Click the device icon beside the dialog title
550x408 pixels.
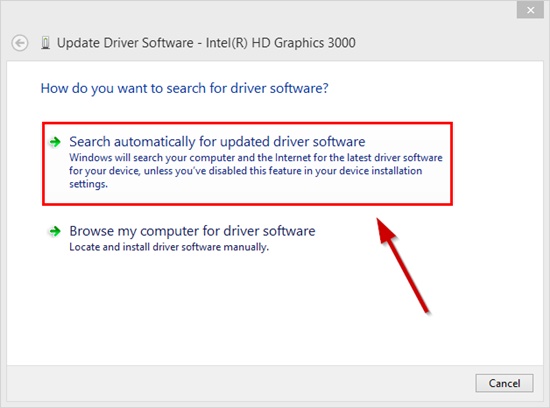point(45,43)
